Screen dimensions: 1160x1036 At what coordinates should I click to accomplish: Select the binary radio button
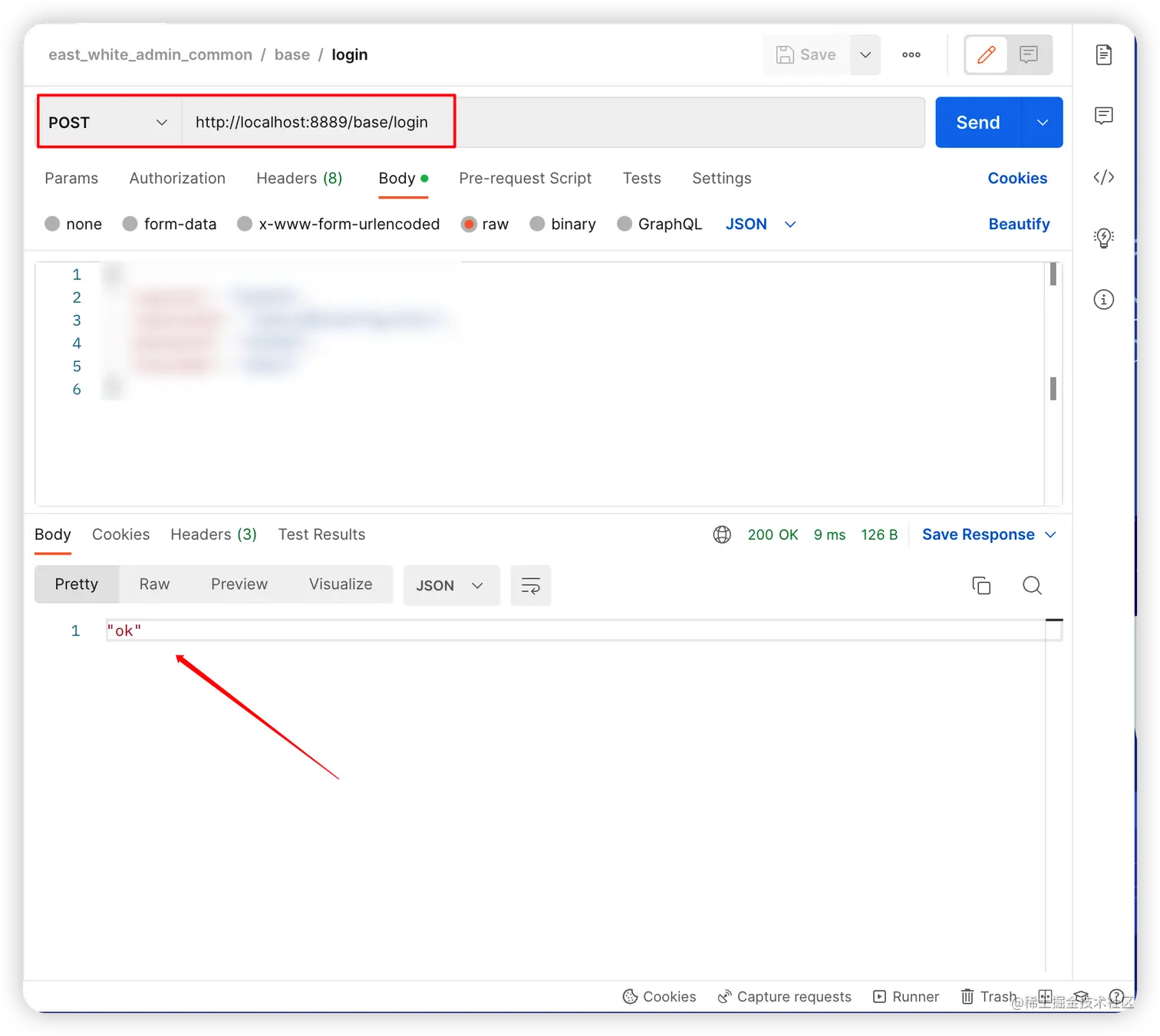(x=537, y=224)
